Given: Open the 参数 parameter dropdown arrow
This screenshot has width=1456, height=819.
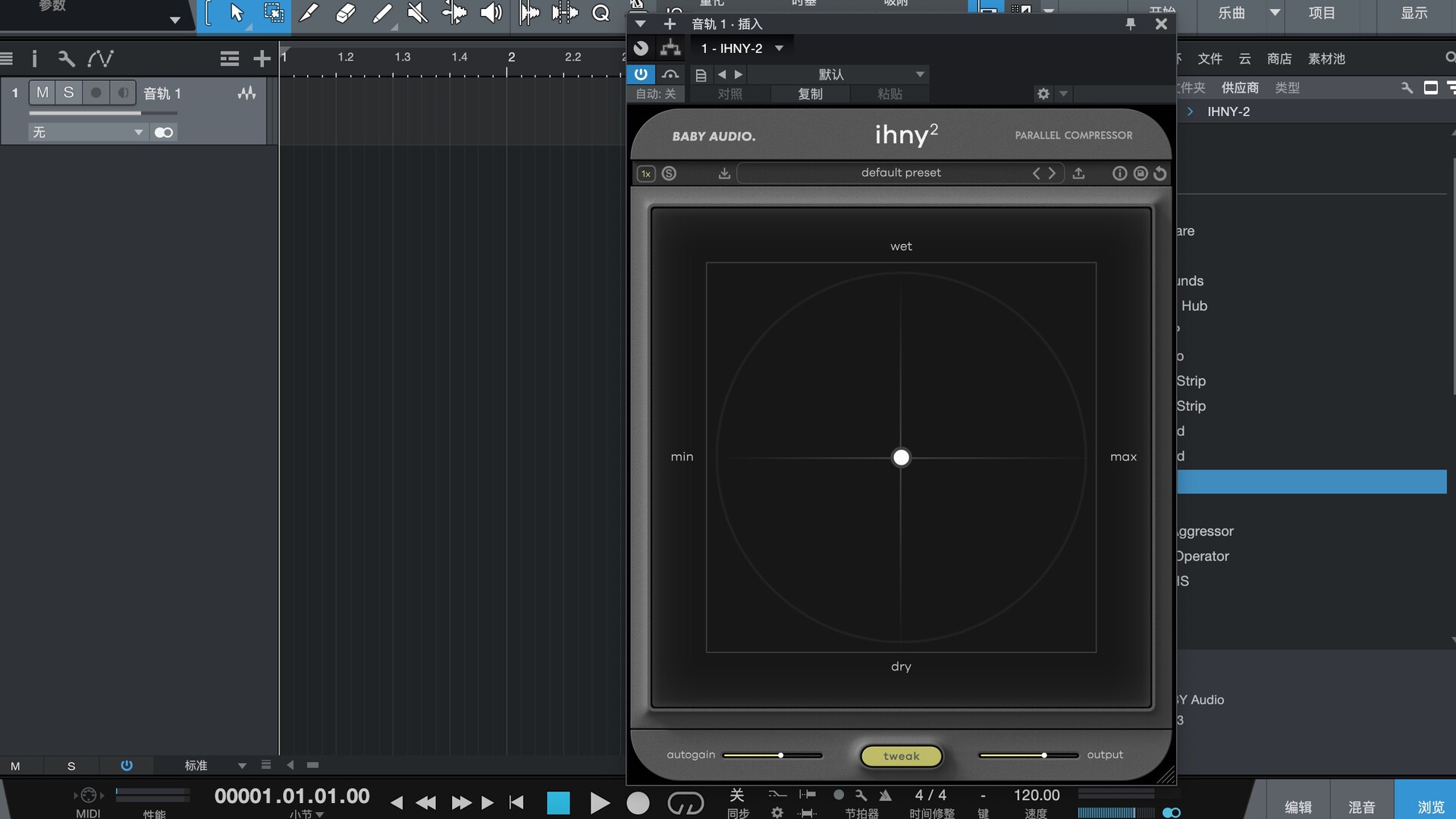Looking at the screenshot, I should tap(175, 20).
